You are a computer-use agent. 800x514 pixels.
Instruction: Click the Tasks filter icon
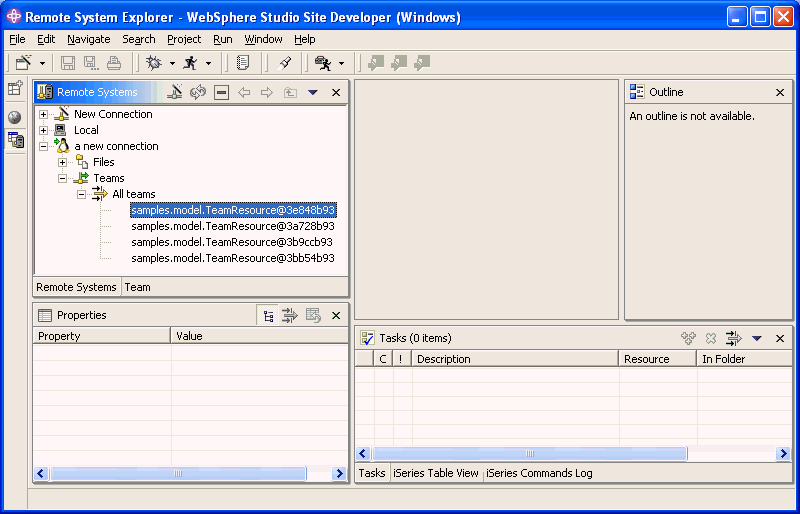(x=733, y=339)
